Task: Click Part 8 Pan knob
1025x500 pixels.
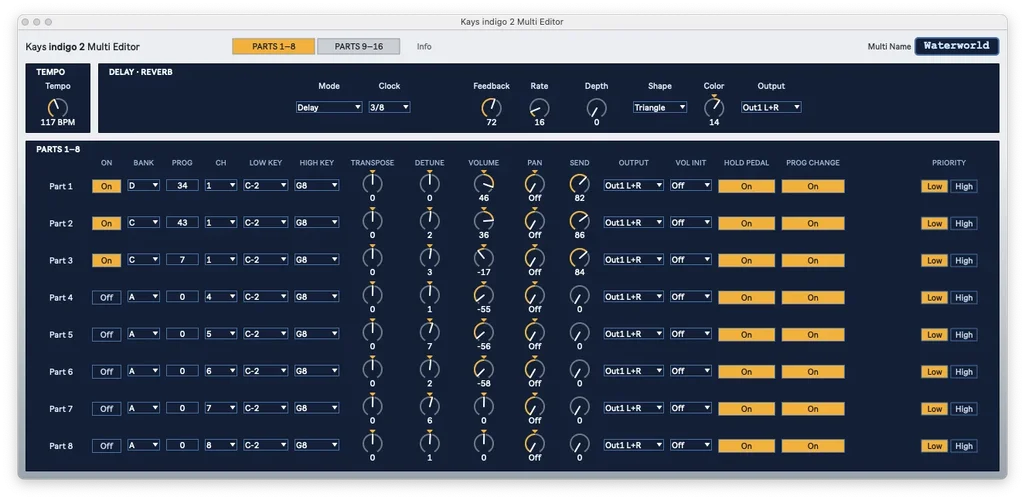Action: pyautogui.click(x=535, y=443)
